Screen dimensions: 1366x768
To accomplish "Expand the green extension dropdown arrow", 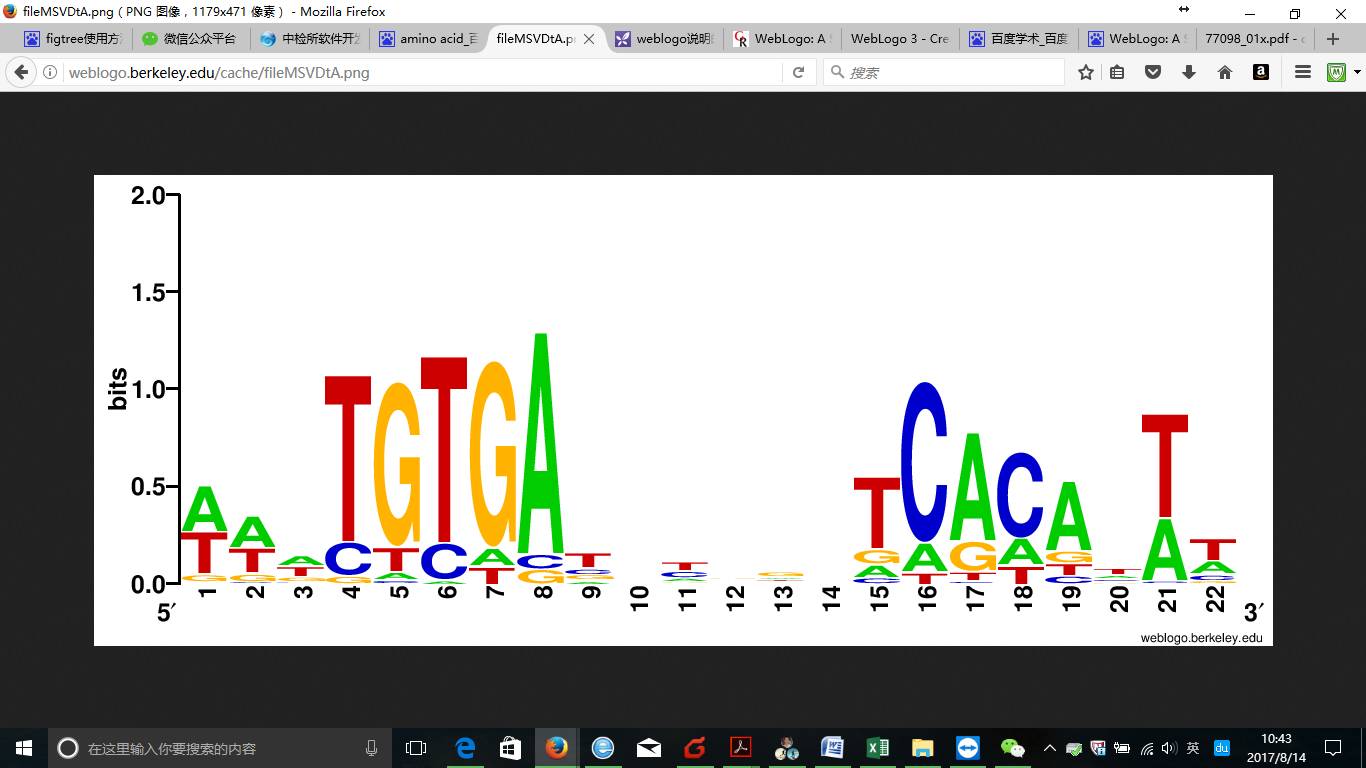I will click(x=1357, y=72).
